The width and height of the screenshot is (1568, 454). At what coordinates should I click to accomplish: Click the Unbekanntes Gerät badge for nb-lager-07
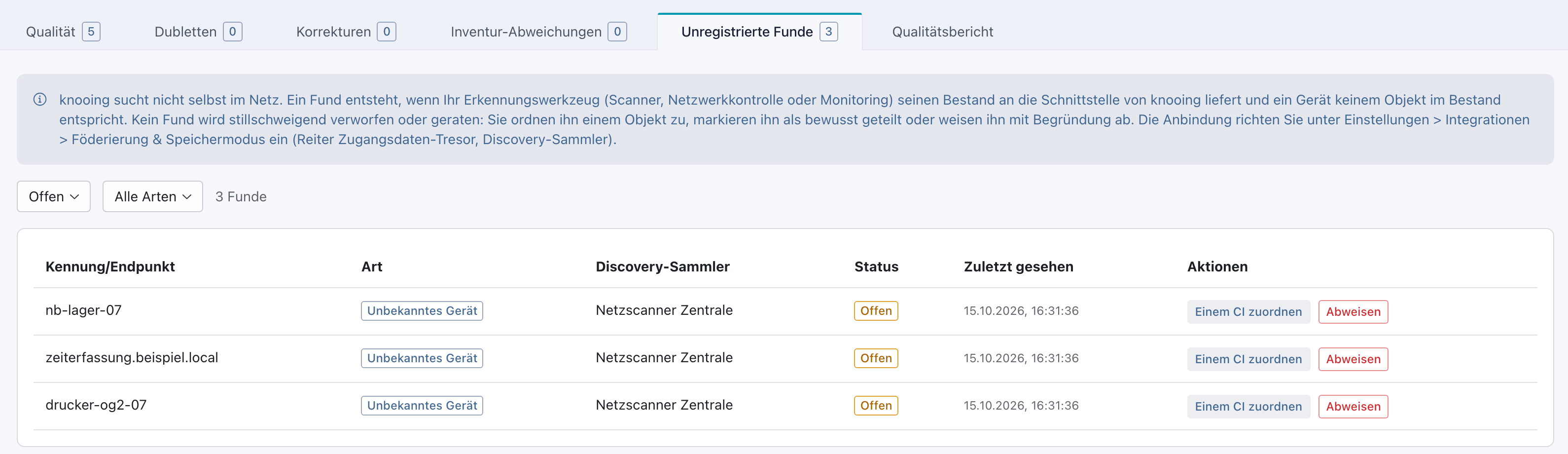[422, 311]
